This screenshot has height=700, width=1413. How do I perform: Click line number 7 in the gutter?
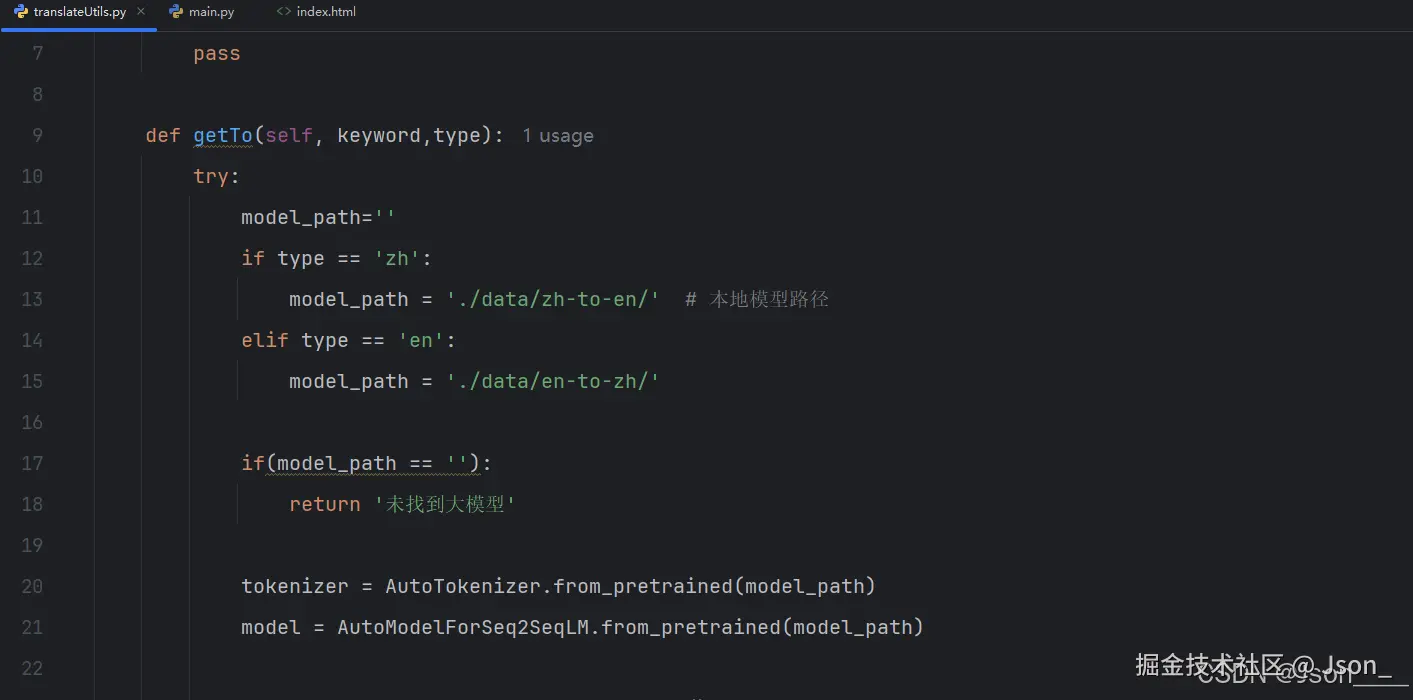pyautogui.click(x=38, y=53)
